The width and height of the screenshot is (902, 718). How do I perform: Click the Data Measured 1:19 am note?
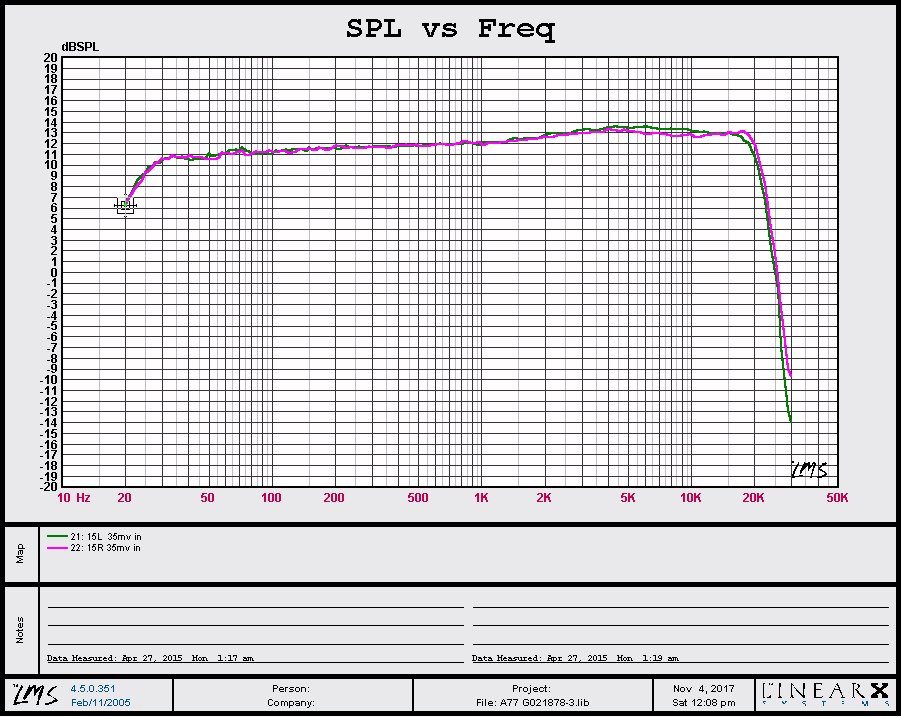575,658
